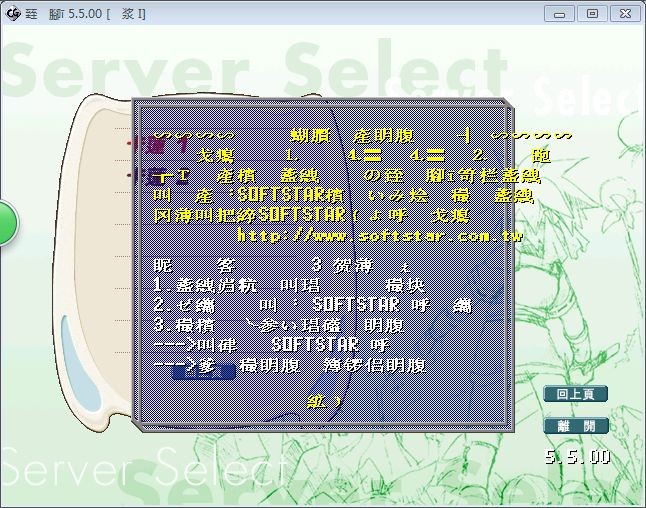The height and width of the screenshot is (508, 646).
Task: Click the green round button at left edge
Action: coord(8,223)
